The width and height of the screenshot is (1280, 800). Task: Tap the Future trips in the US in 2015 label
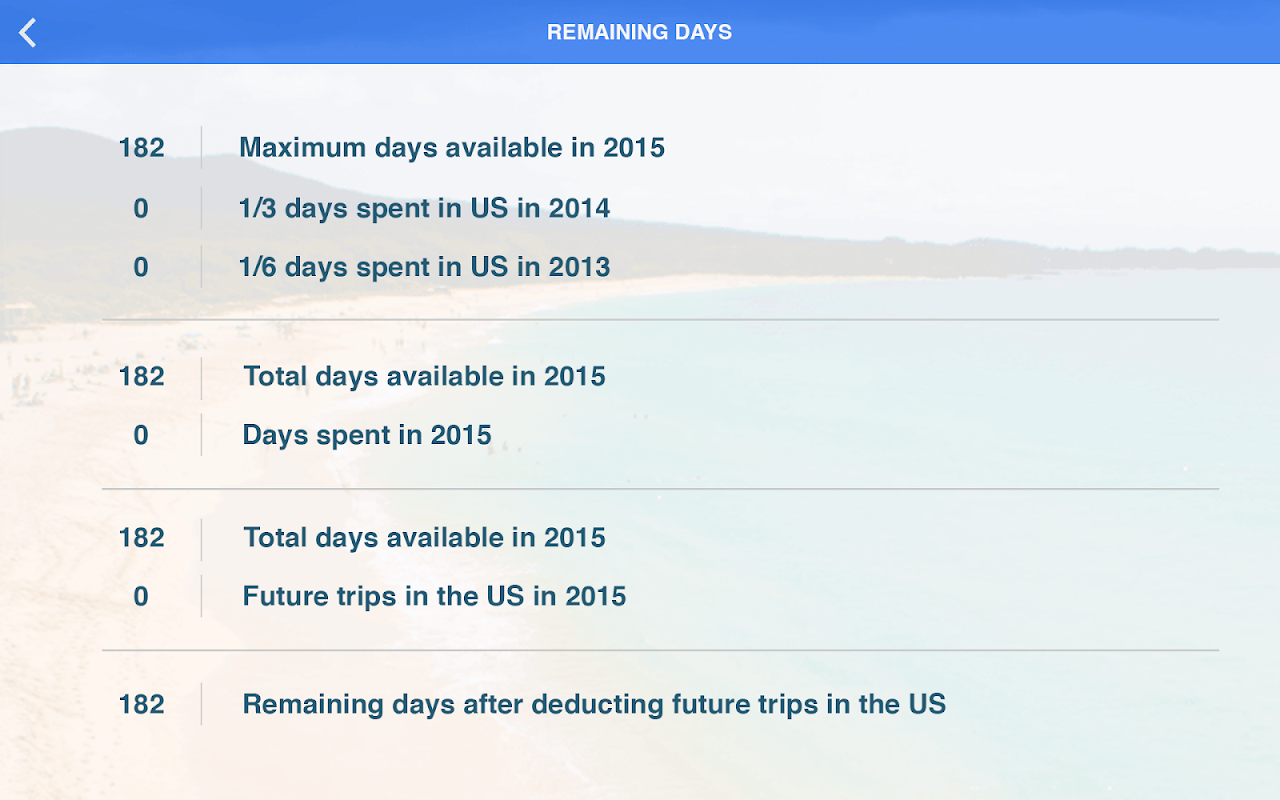[434, 596]
